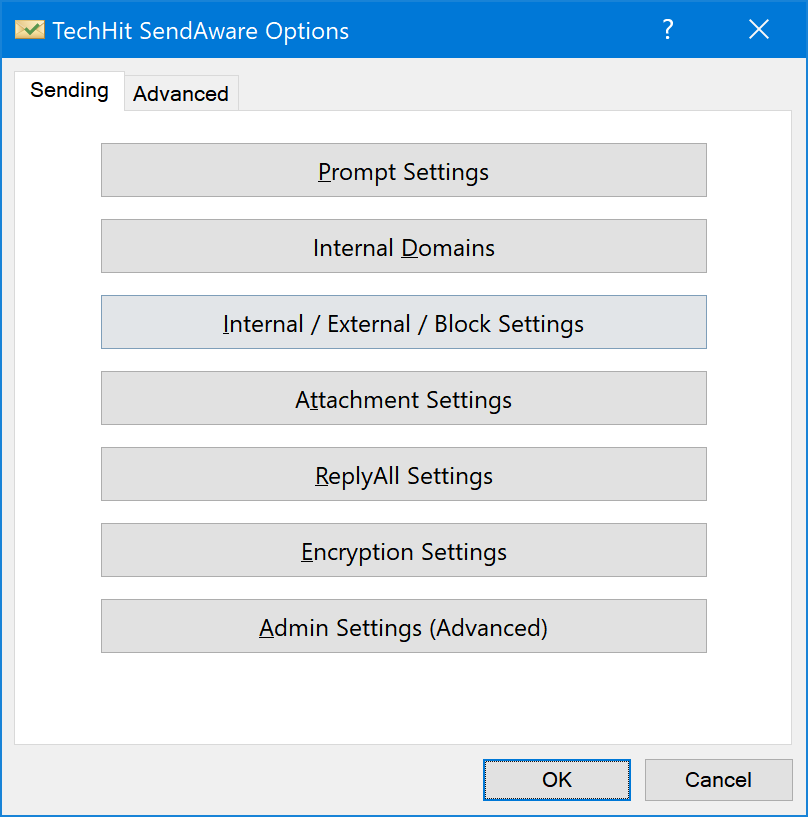This screenshot has width=808, height=817.
Task: Click the SendAware envelope icon in title bar
Action: (30, 30)
